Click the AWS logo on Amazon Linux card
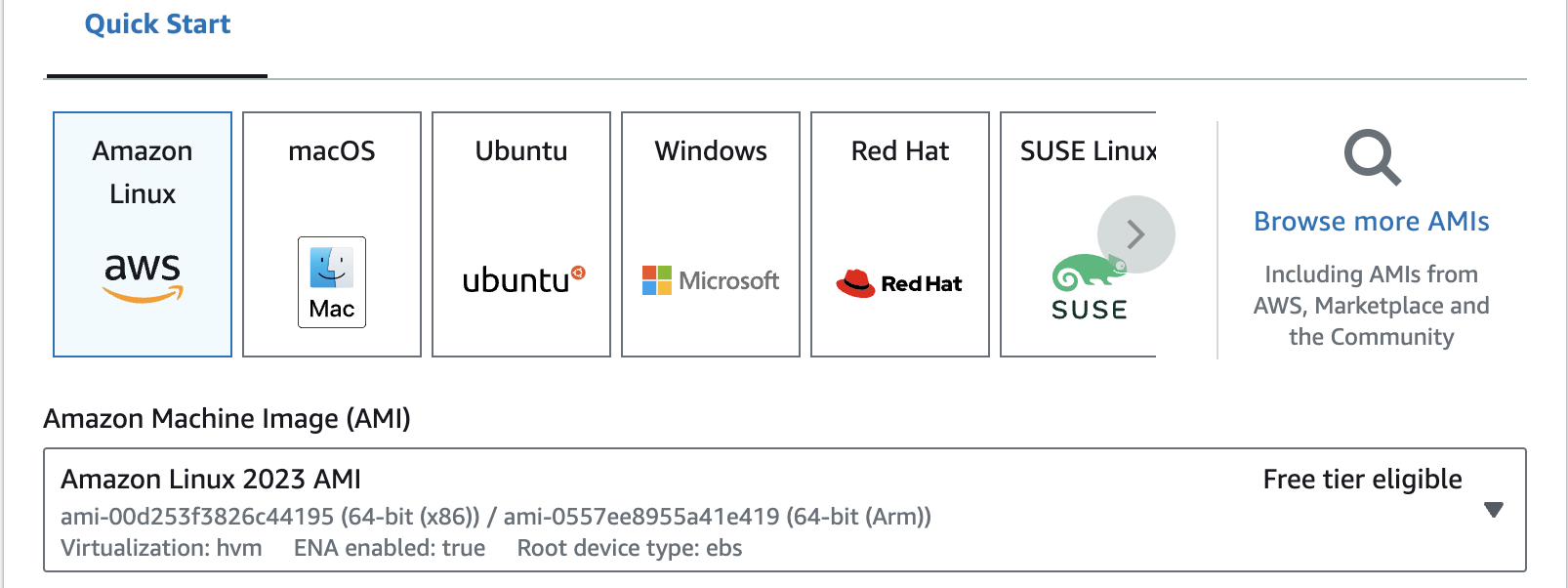Viewport: 1568px width, 588px height. (x=143, y=273)
